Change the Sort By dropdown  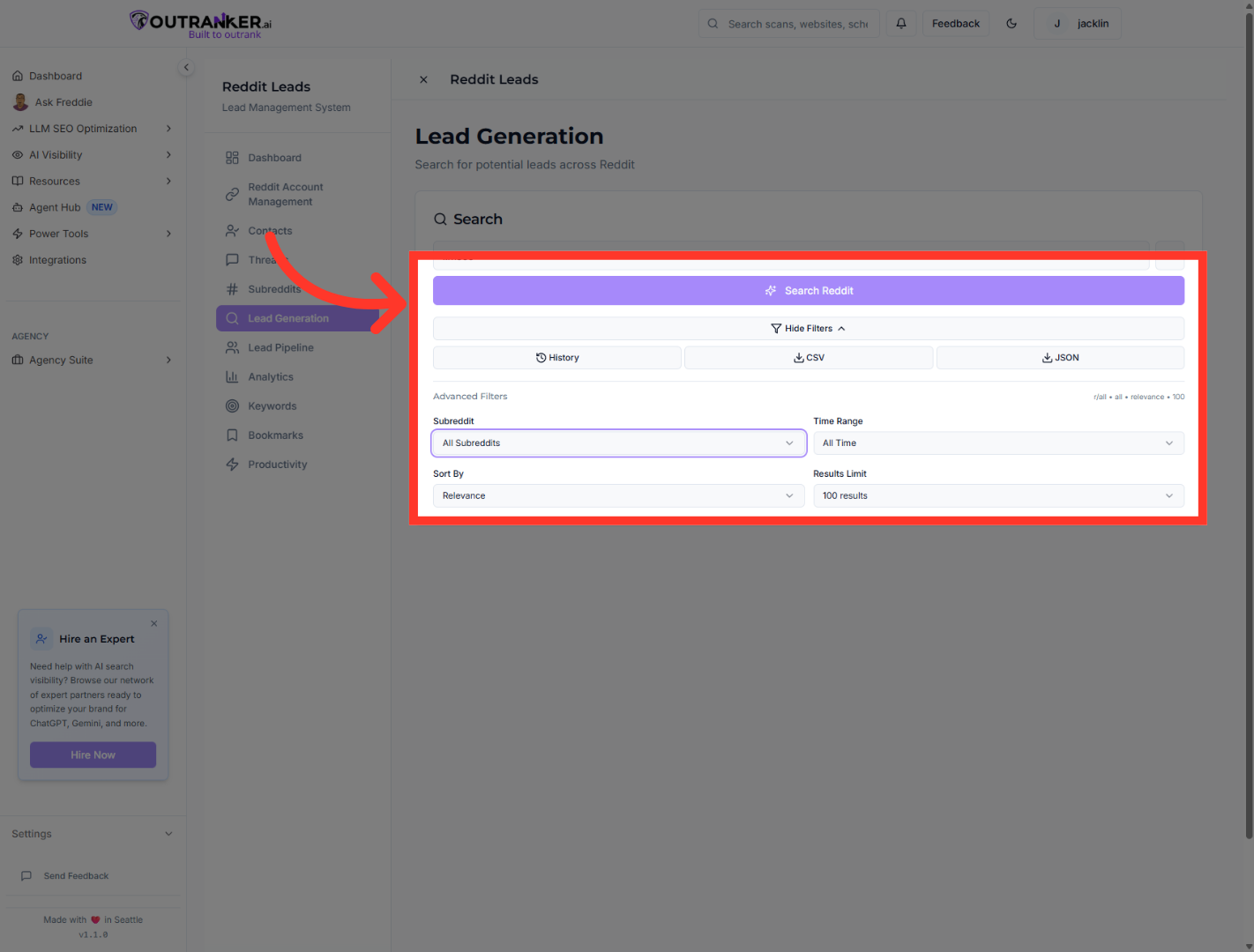(617, 495)
